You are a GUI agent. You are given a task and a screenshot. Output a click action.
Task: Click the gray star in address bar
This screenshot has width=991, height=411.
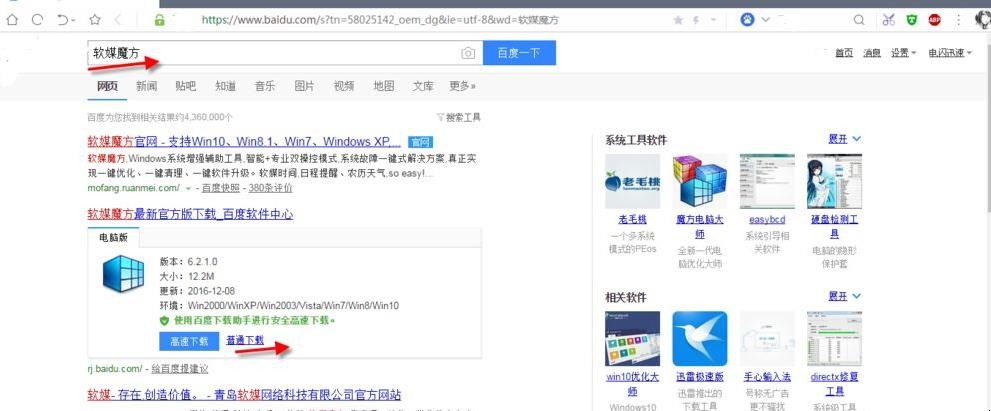tap(678, 20)
